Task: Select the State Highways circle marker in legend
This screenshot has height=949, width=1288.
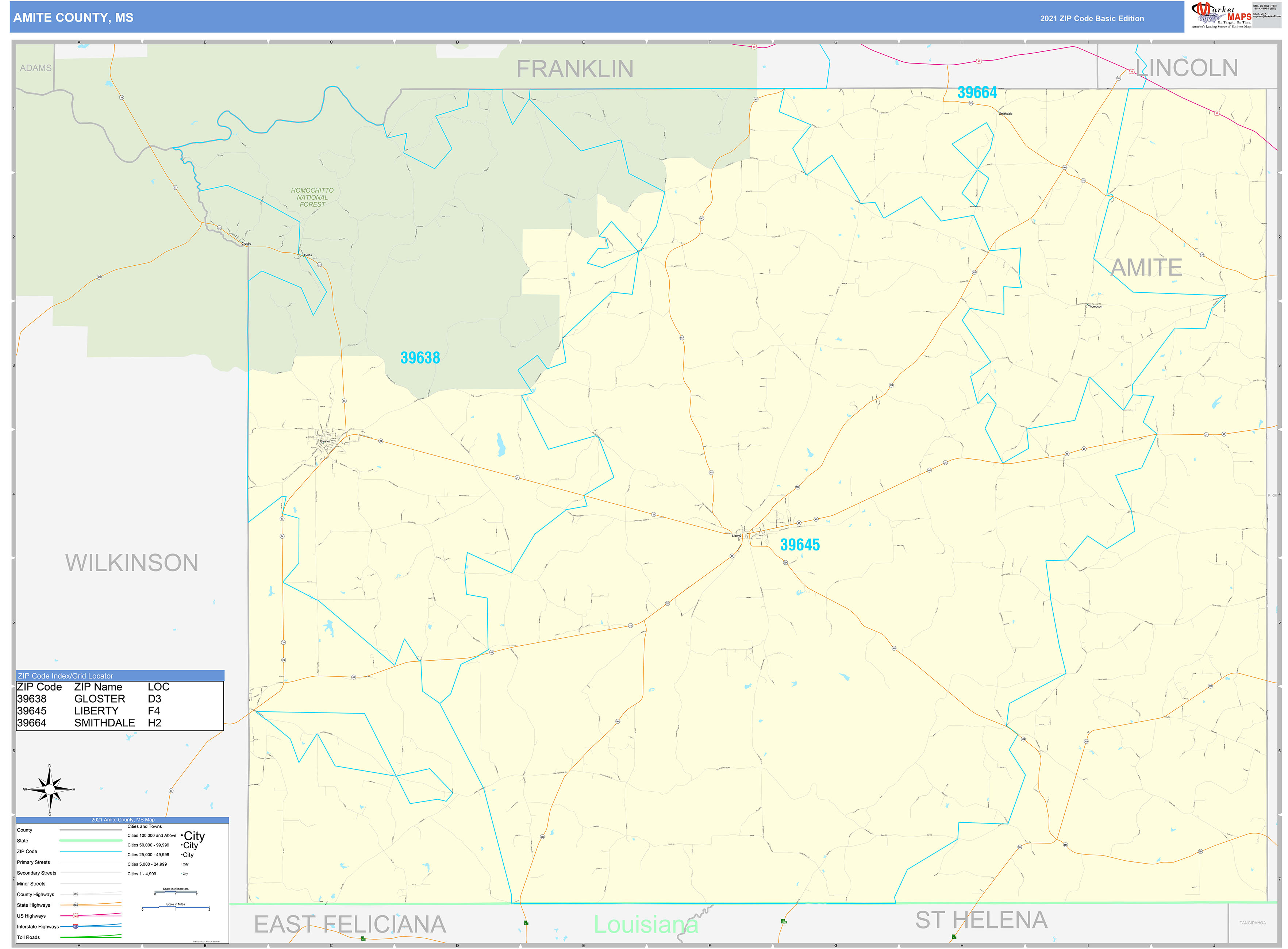Action: 76,905
